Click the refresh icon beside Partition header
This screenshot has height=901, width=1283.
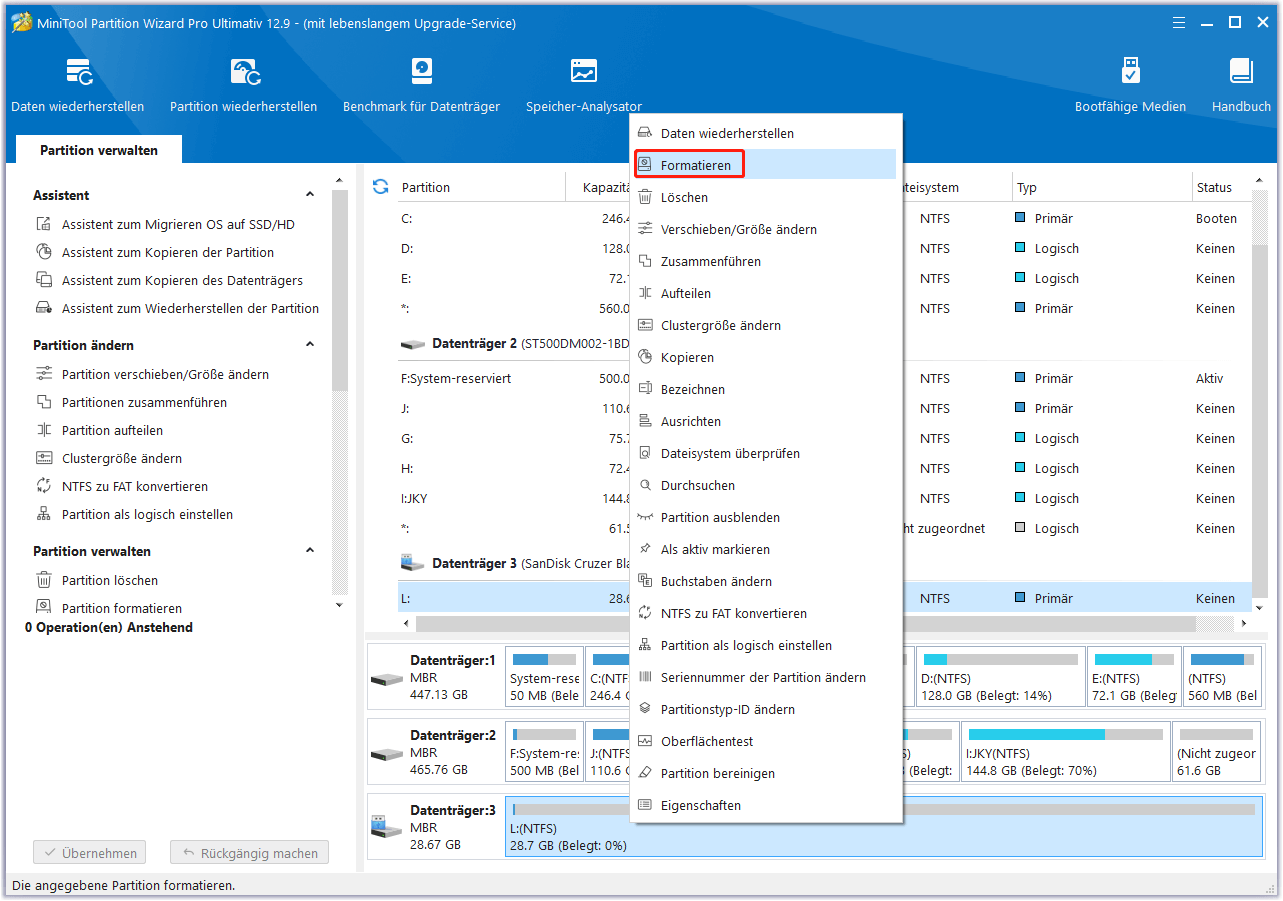pos(380,187)
